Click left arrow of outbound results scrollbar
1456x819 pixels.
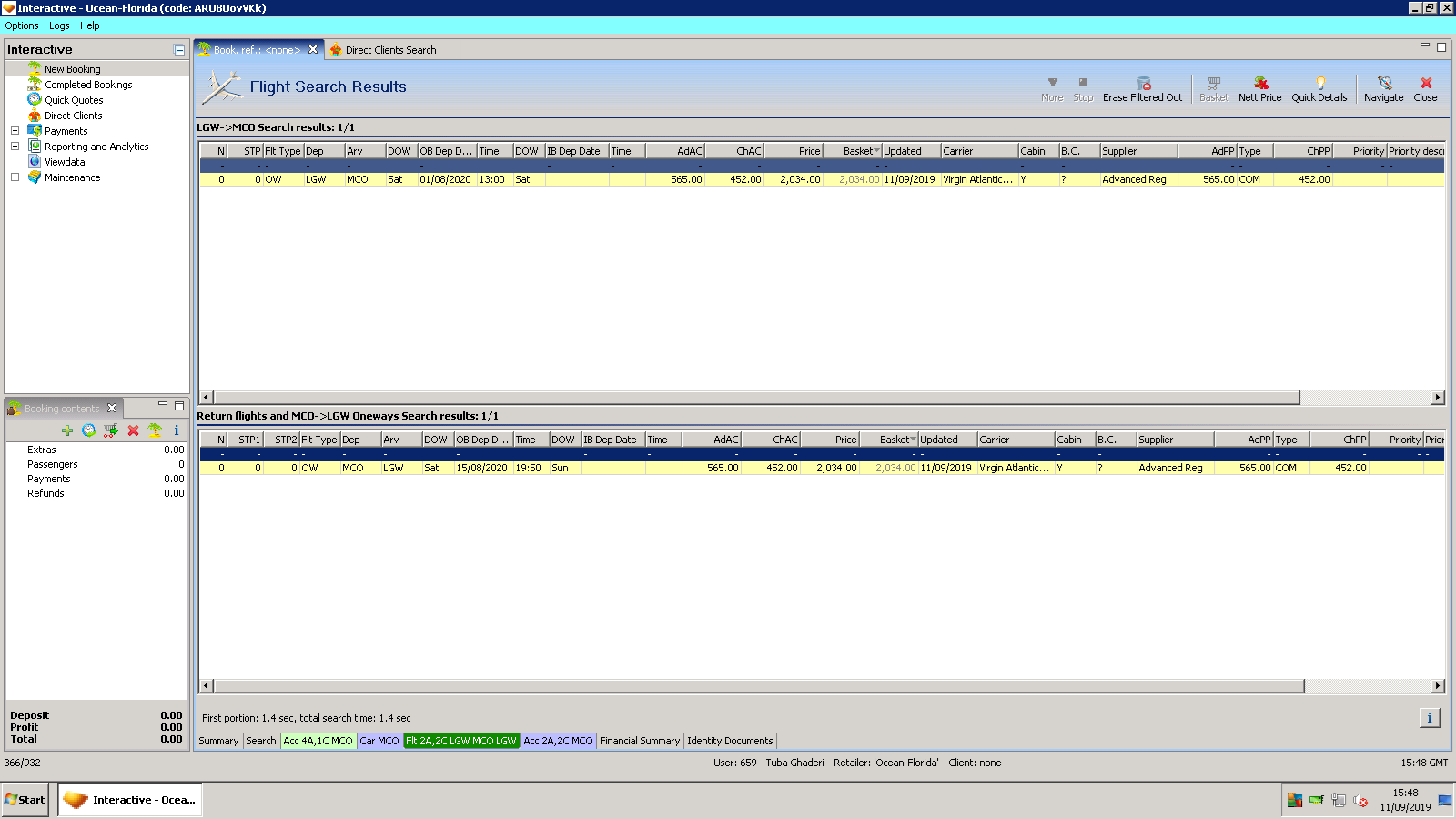[x=207, y=398]
